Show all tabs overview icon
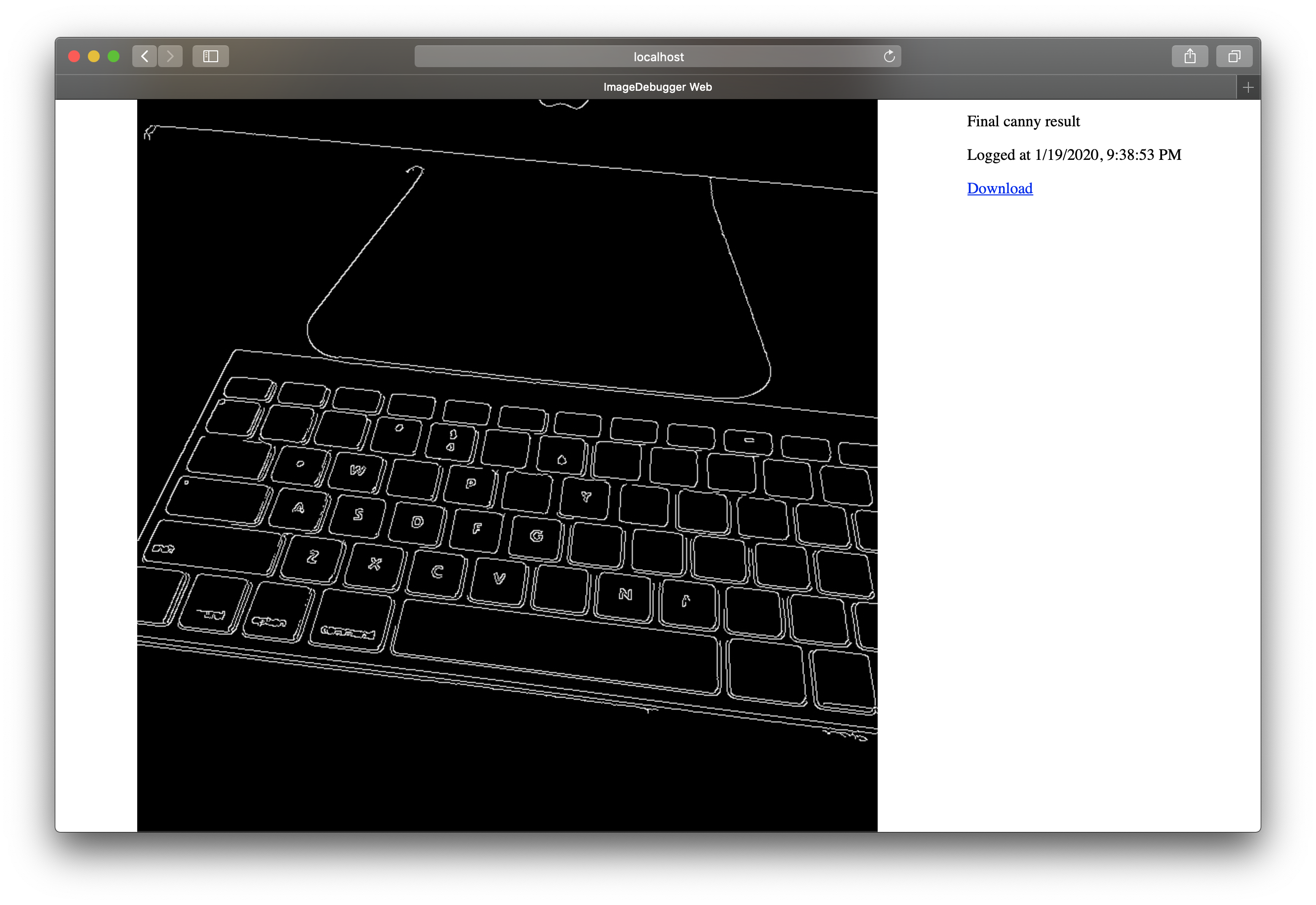This screenshot has height=905, width=1316. [1234, 56]
